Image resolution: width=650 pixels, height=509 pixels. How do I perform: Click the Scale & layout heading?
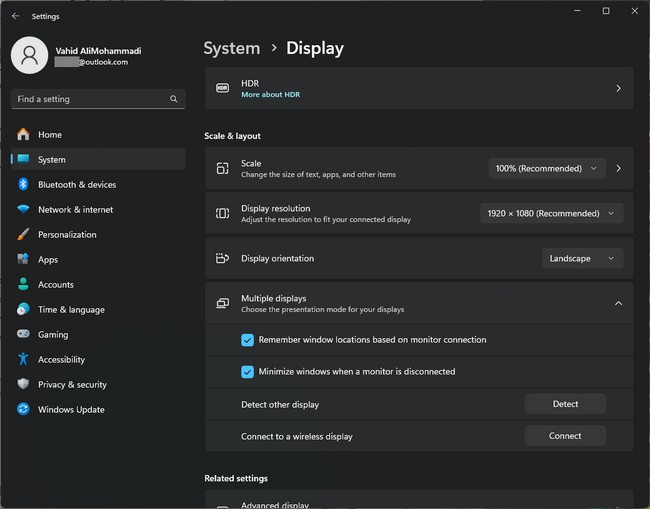pos(232,136)
